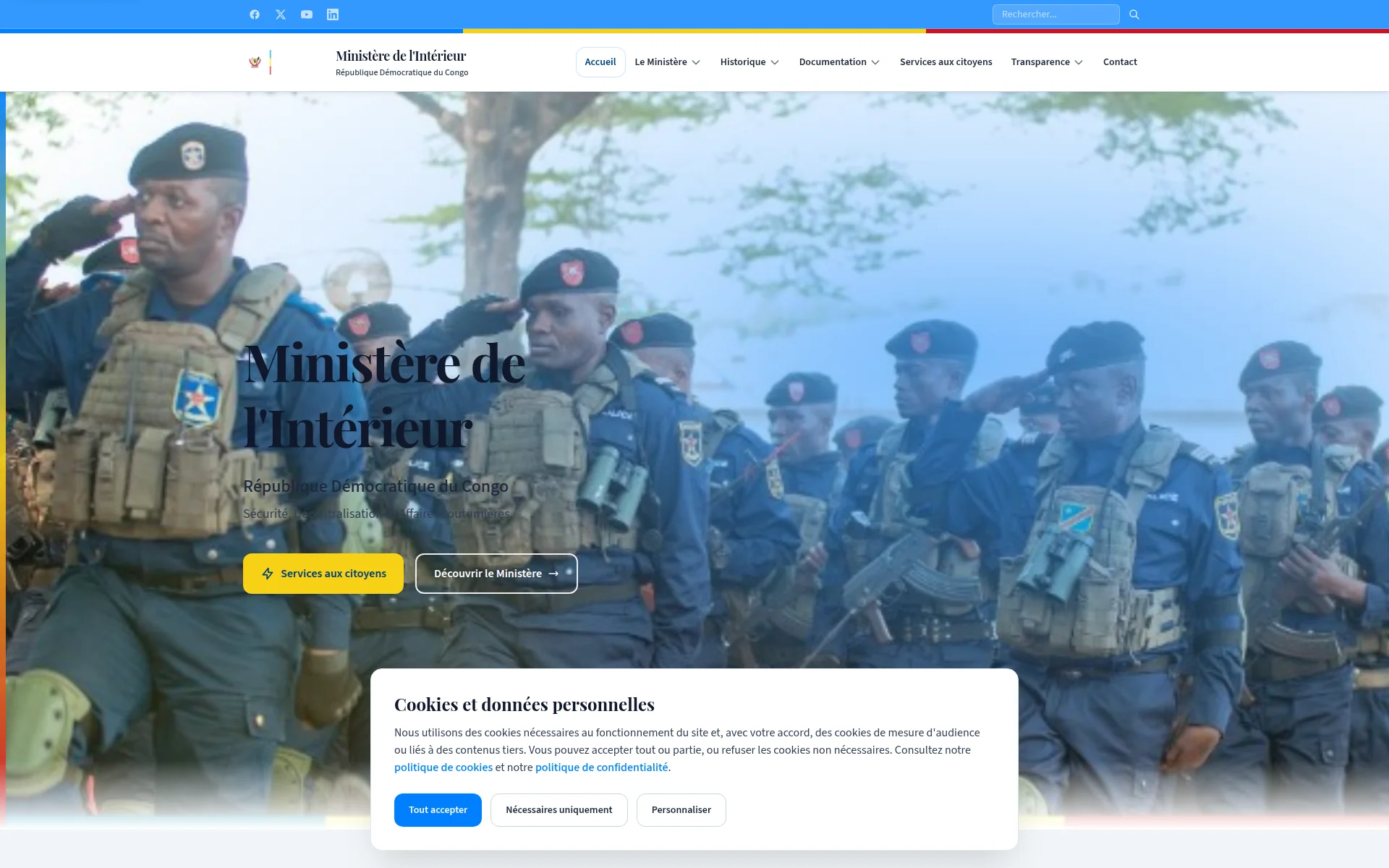The height and width of the screenshot is (868, 1389).
Task: Click the Découvrir le Ministère button
Action: [496, 574]
